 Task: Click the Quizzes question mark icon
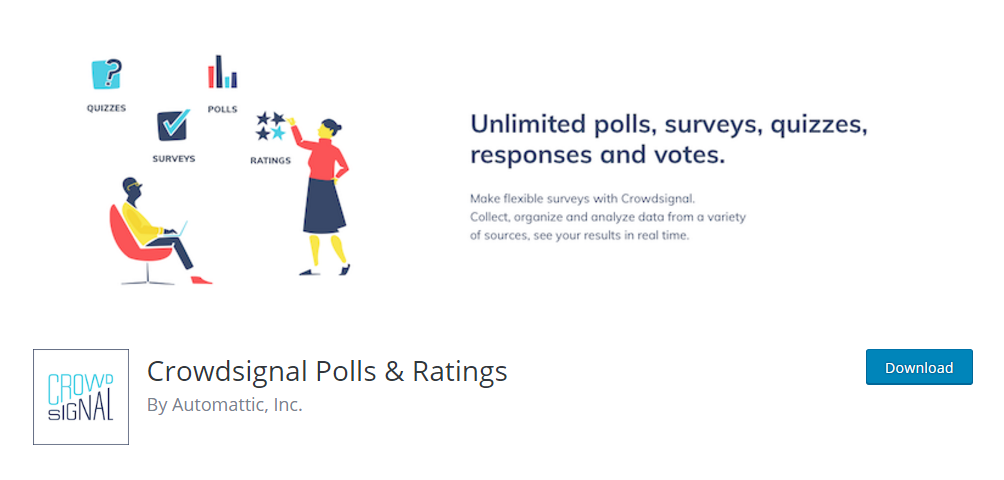[x=106, y=74]
